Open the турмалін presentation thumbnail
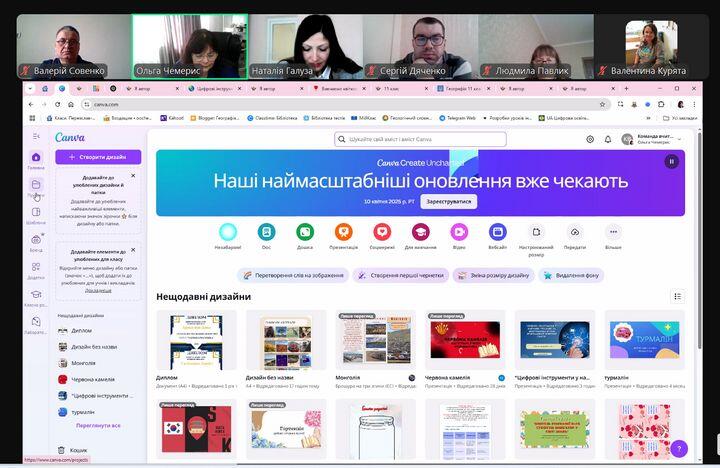The height and width of the screenshot is (468, 720). coord(644,341)
